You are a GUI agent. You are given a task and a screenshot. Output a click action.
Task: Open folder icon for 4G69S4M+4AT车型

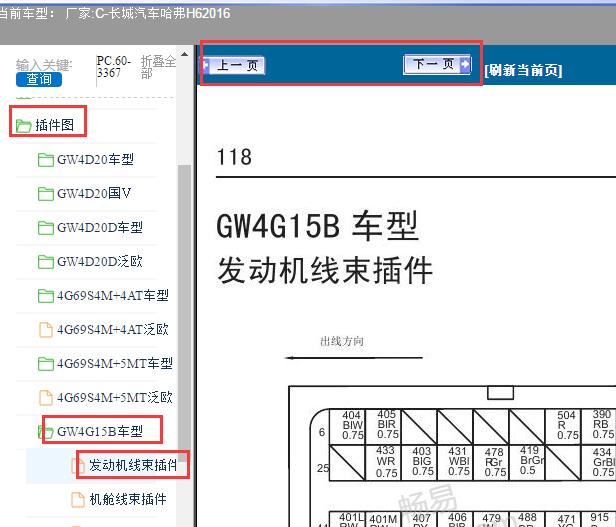pyautogui.click(x=46, y=296)
